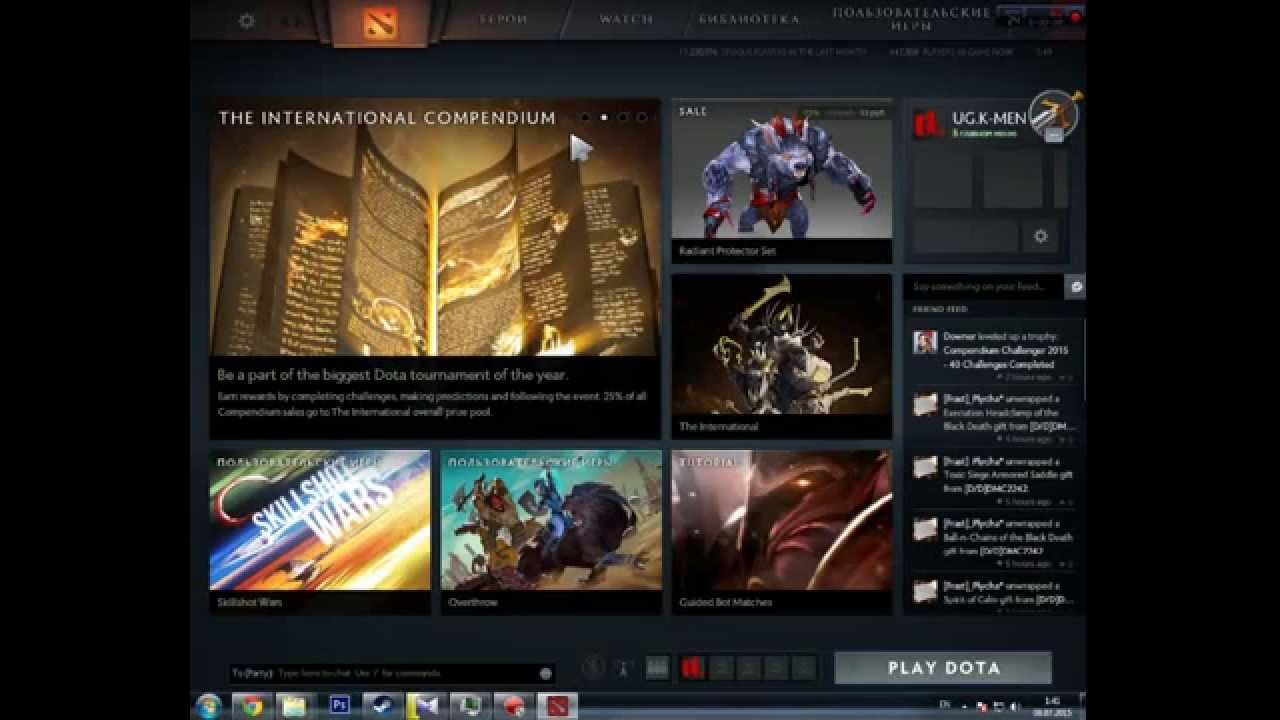Click the compendium badge icon near profile

tap(1054, 115)
